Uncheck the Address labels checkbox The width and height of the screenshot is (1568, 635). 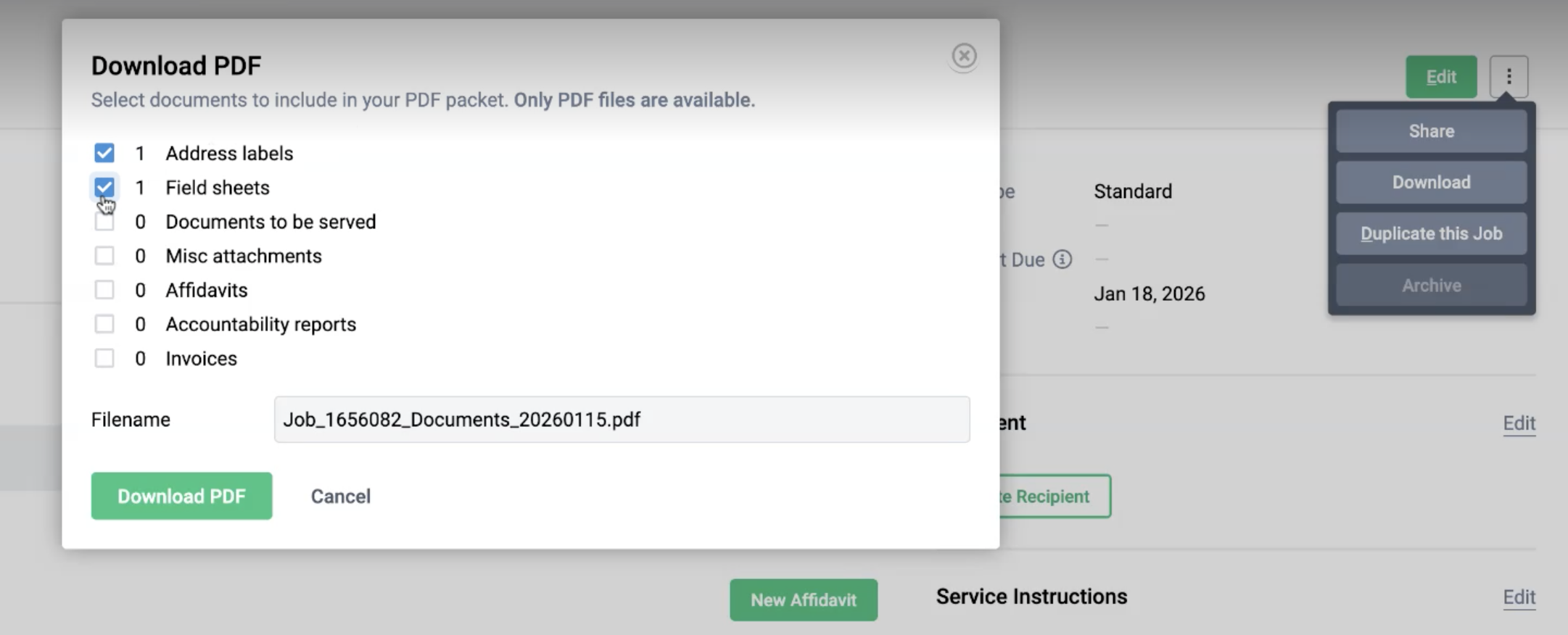click(104, 153)
